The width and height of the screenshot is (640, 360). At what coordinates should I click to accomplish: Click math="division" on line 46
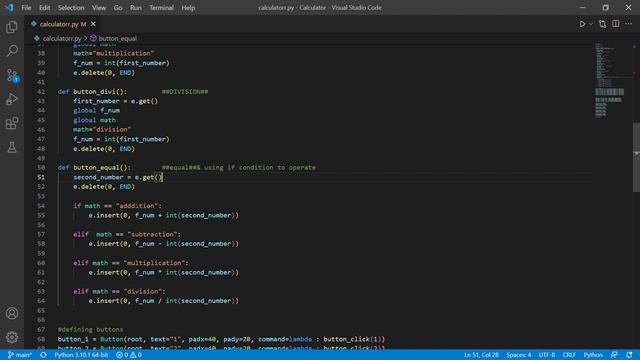[x=102, y=129]
